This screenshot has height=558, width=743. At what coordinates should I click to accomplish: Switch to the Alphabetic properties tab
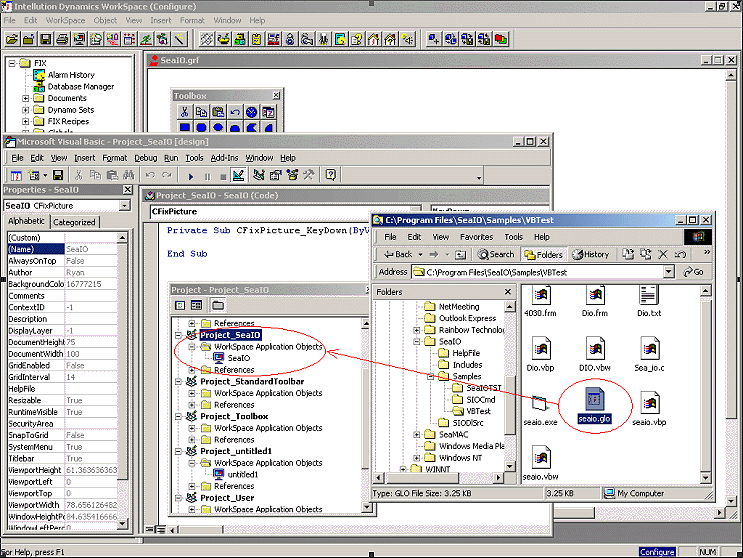(x=27, y=221)
